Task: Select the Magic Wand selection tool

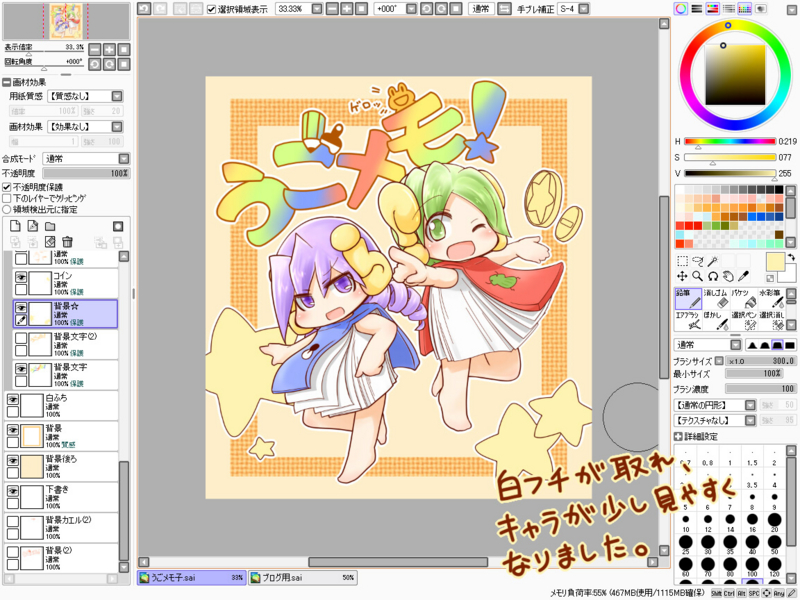Action: pos(712,262)
